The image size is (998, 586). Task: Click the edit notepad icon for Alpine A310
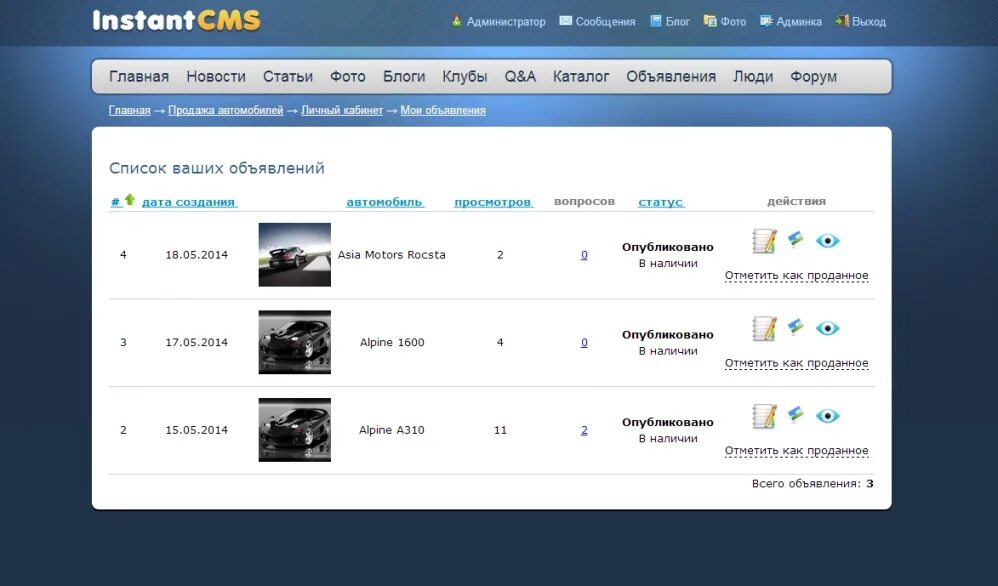[764, 417]
